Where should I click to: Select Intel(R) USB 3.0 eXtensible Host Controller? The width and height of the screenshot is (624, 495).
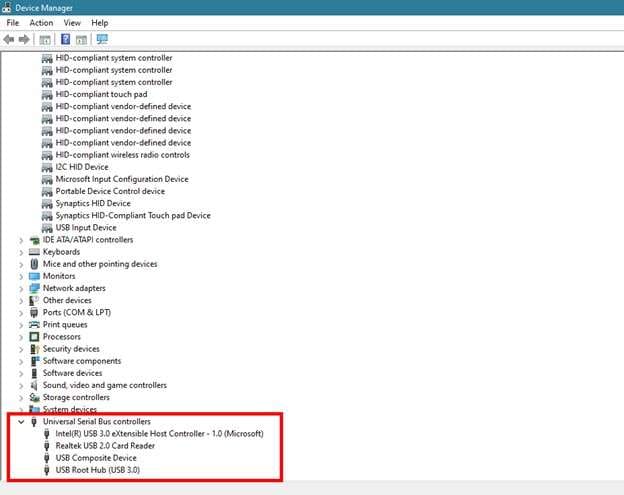coord(159,433)
